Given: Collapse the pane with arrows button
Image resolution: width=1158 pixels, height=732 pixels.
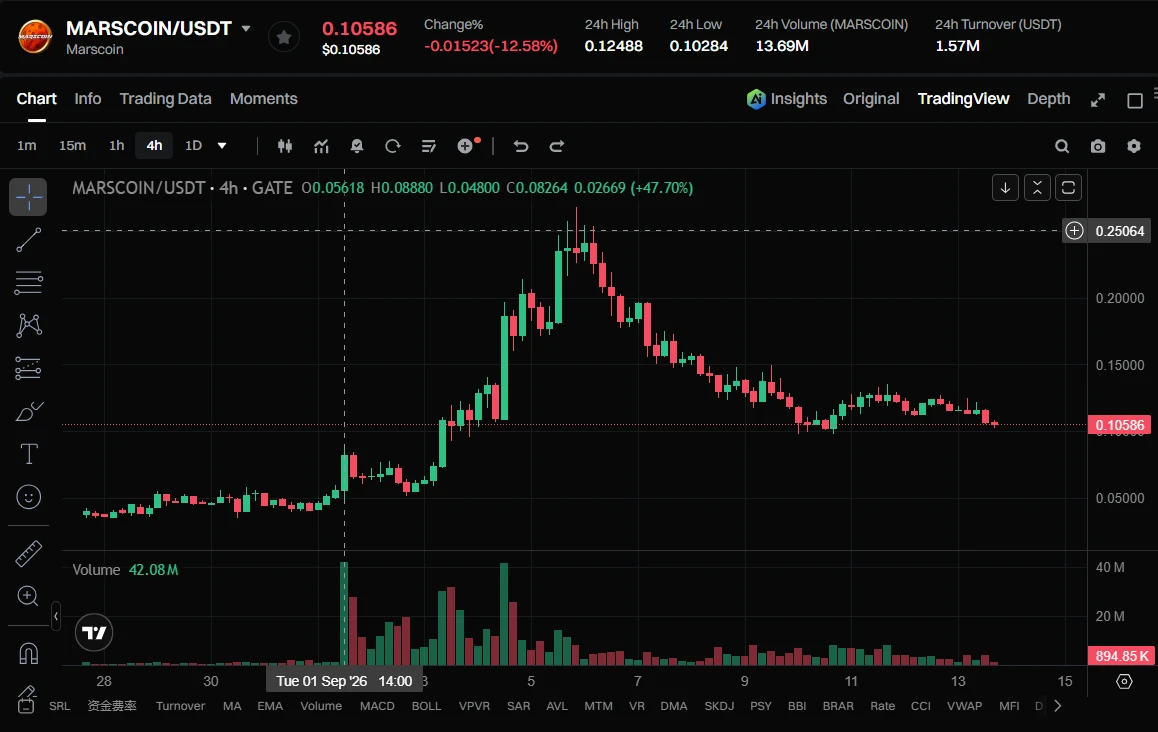Looking at the screenshot, I should pos(1037,188).
